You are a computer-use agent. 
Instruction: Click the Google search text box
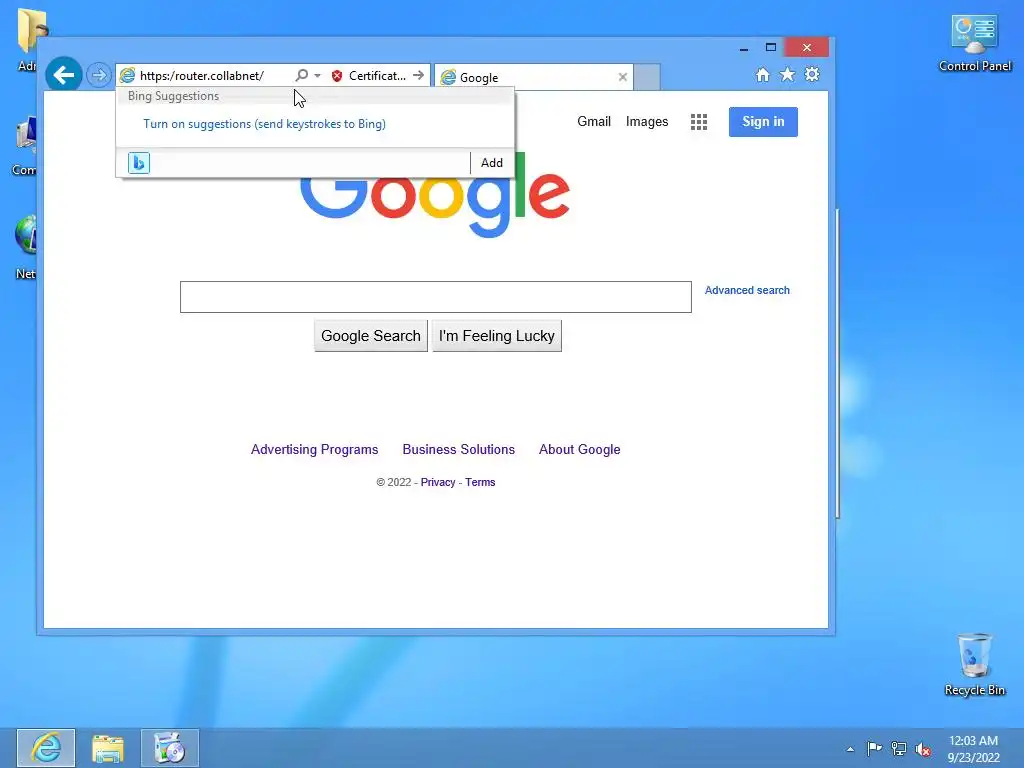436,297
